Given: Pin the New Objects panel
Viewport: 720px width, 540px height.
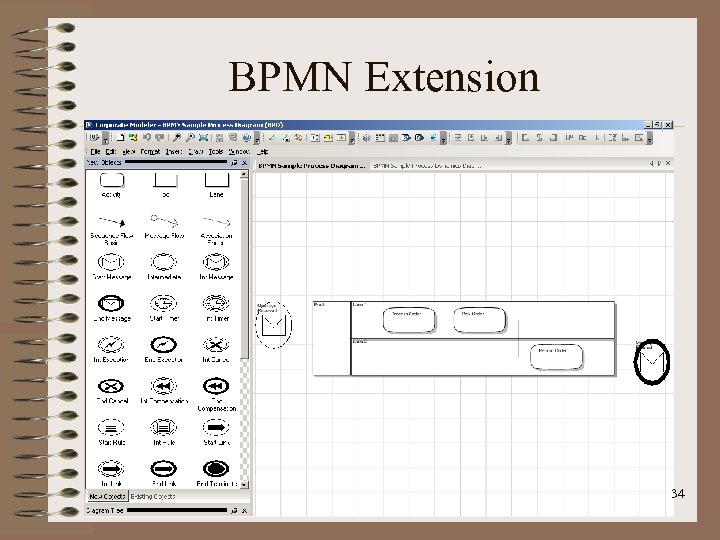Looking at the screenshot, I should [234, 163].
